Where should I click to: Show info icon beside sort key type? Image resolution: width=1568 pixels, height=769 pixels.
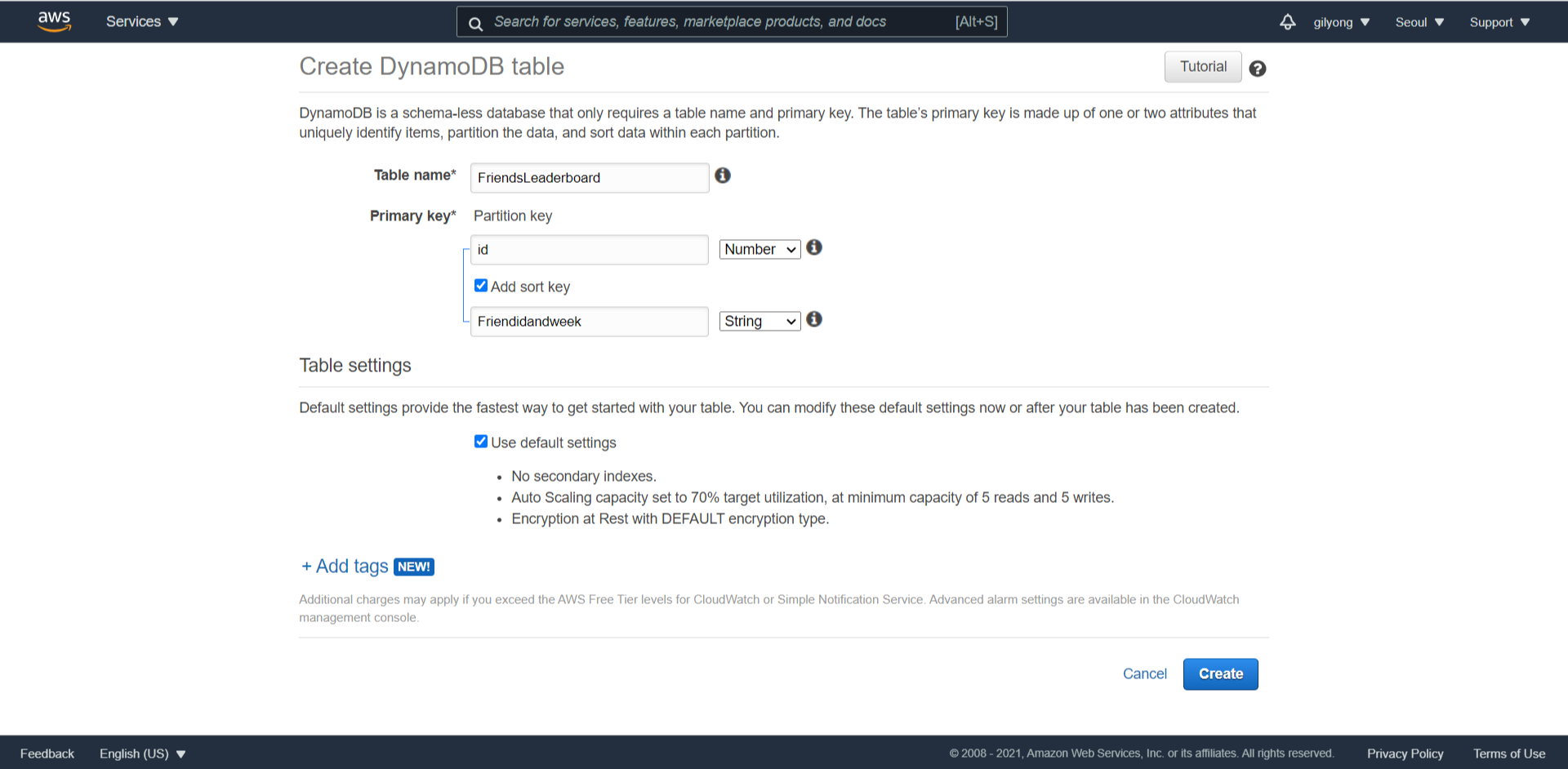[814, 319]
